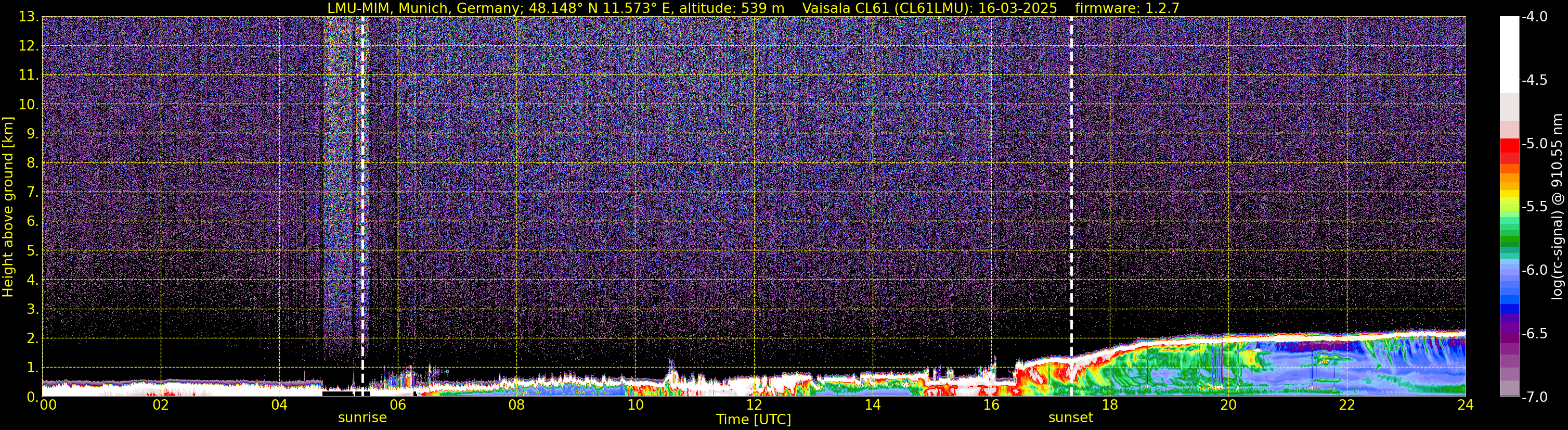1568x430 pixels.
Task: Click time axis tick '06'
Action: (x=398, y=405)
